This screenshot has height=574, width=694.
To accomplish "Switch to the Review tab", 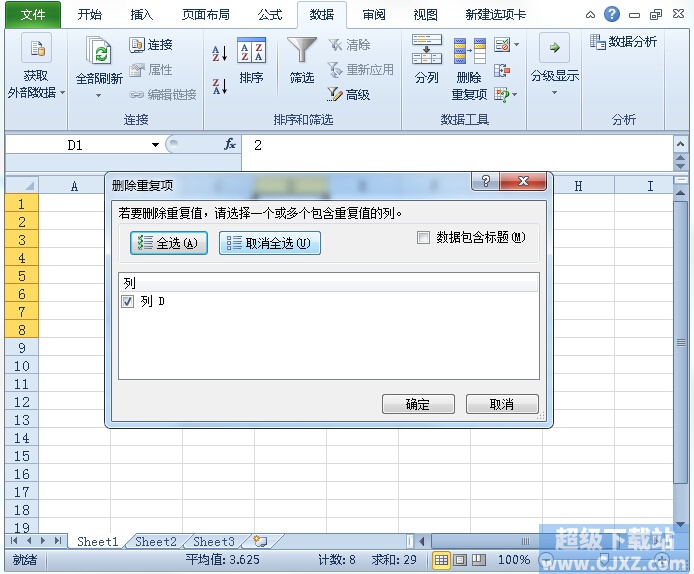I will [x=374, y=15].
